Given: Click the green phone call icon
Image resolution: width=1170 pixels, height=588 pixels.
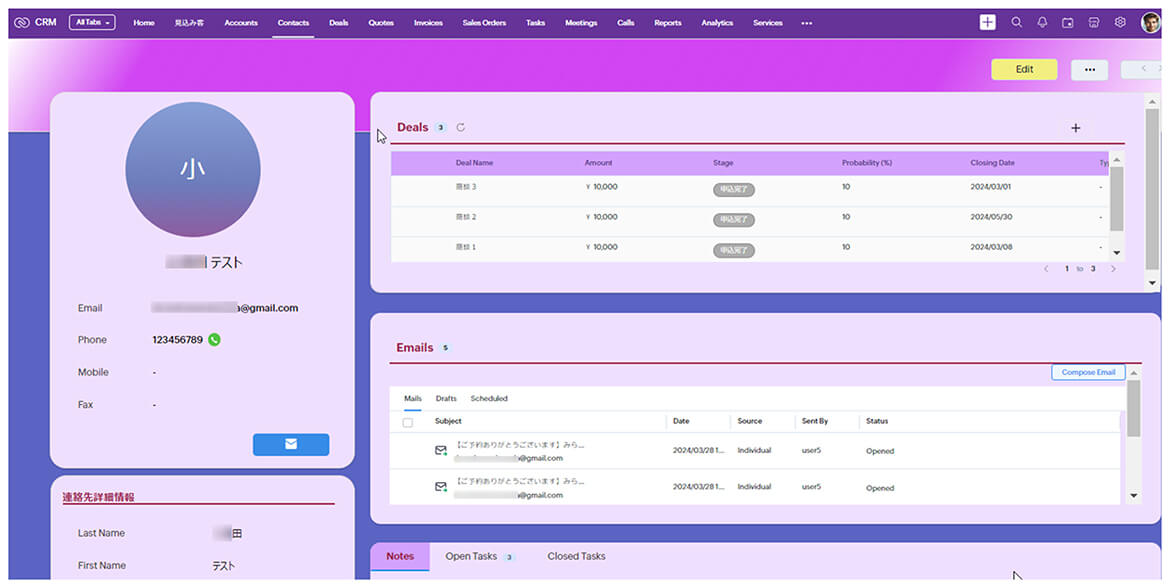Looking at the screenshot, I should click(x=214, y=340).
